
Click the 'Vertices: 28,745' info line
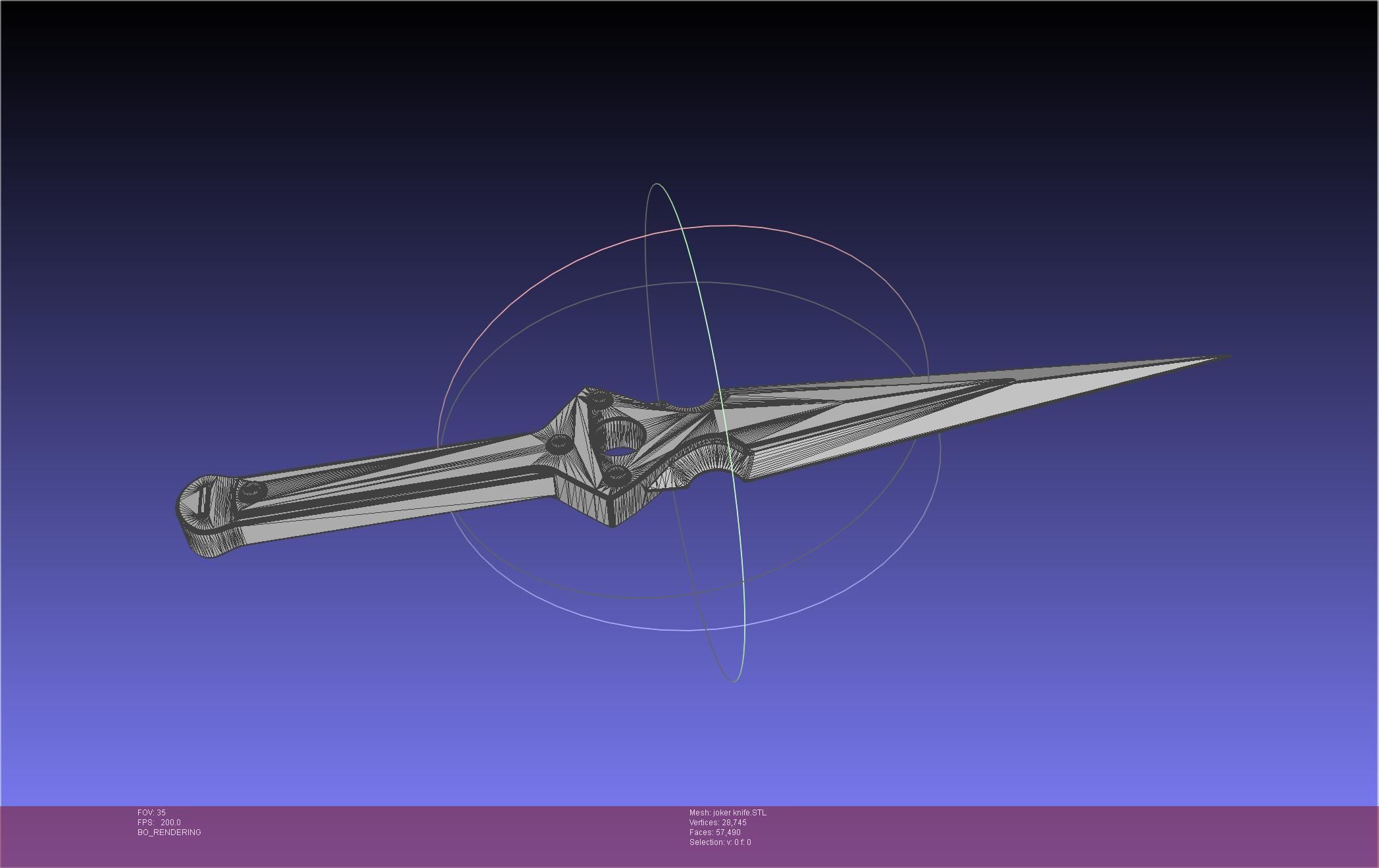click(718, 823)
